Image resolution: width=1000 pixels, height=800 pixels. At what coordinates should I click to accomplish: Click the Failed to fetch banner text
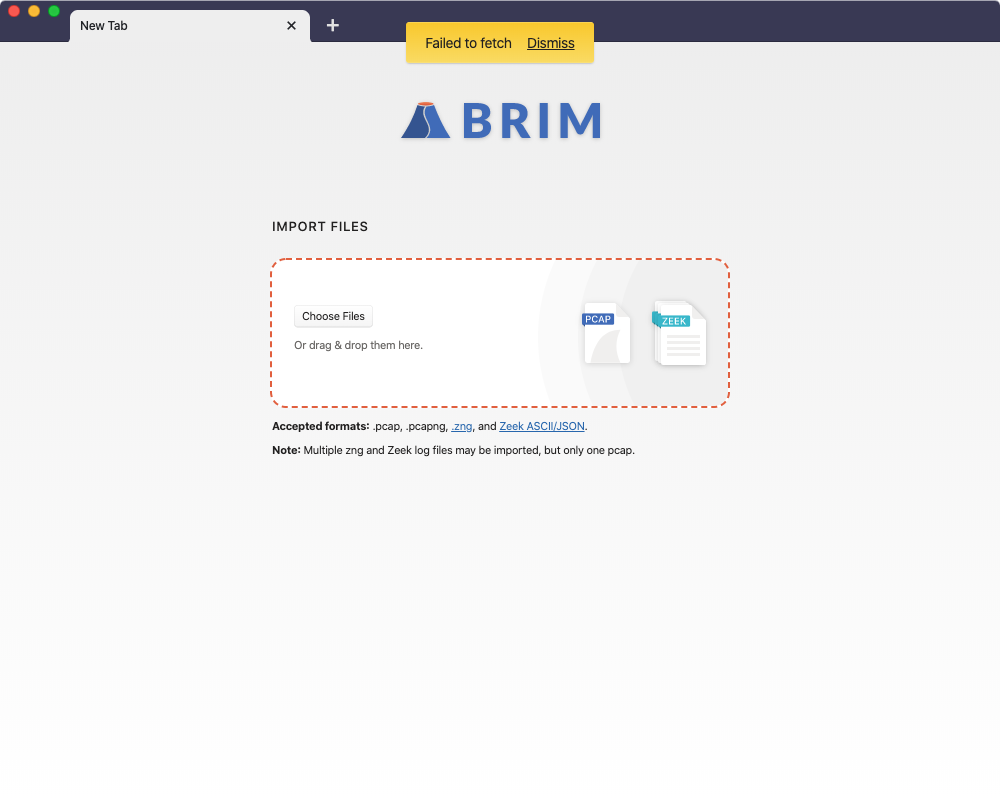(x=467, y=43)
